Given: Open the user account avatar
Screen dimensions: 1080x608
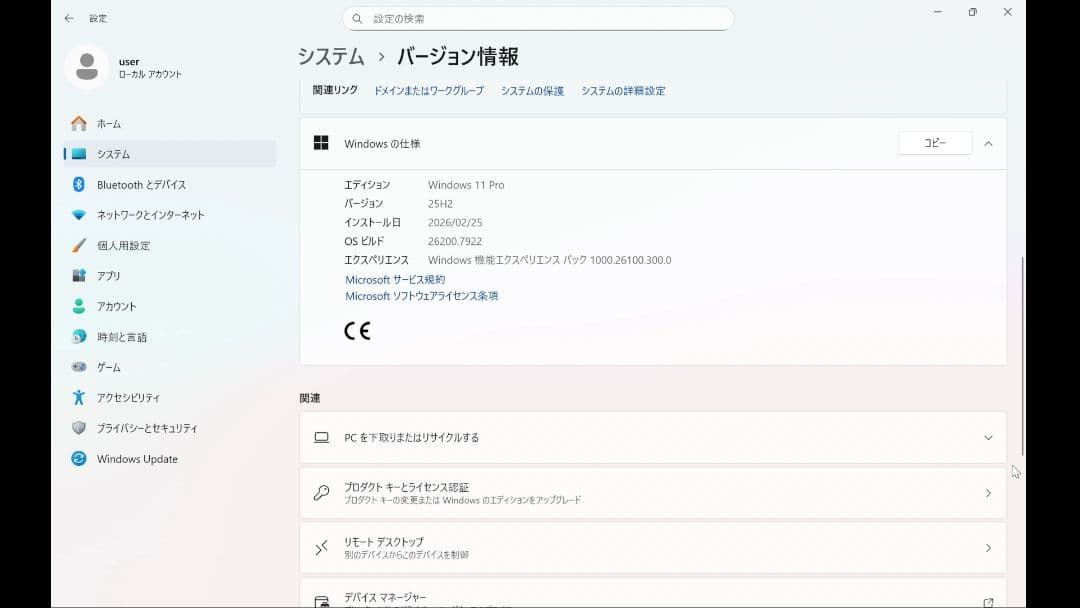Looking at the screenshot, I should click(87, 67).
